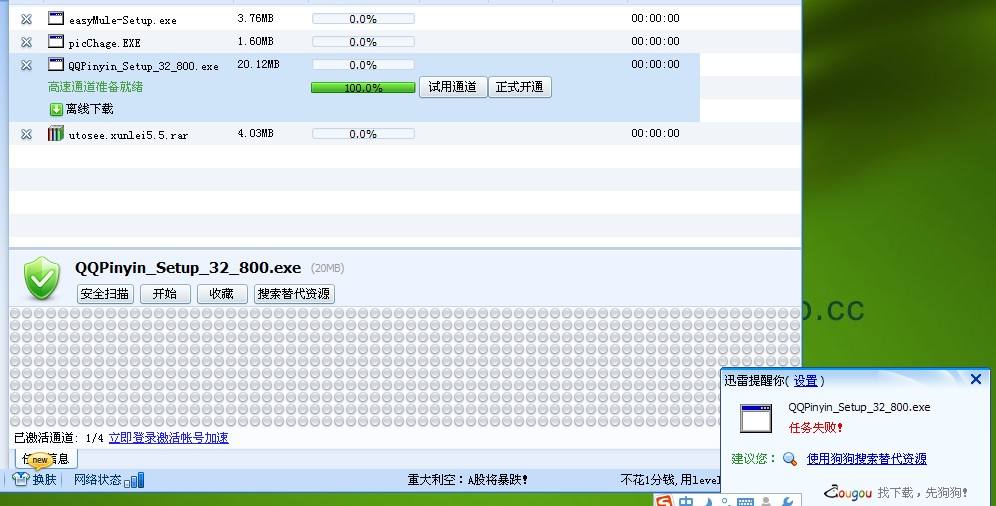This screenshot has height=506, width=996.
Task: Click the 3.76MB size value
Action: (x=255, y=18)
